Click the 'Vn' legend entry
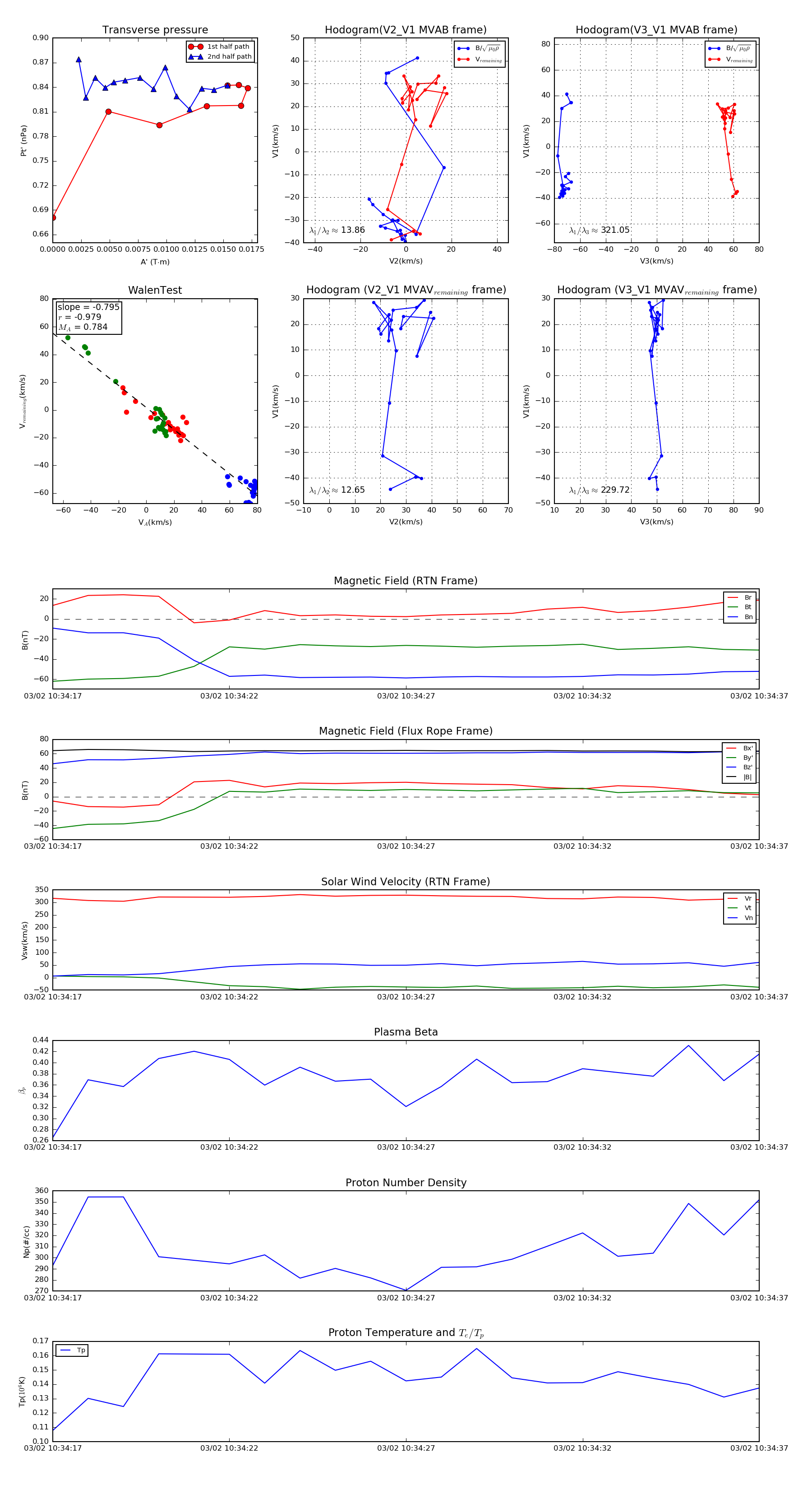The width and height of the screenshot is (812, 1489). [740, 918]
